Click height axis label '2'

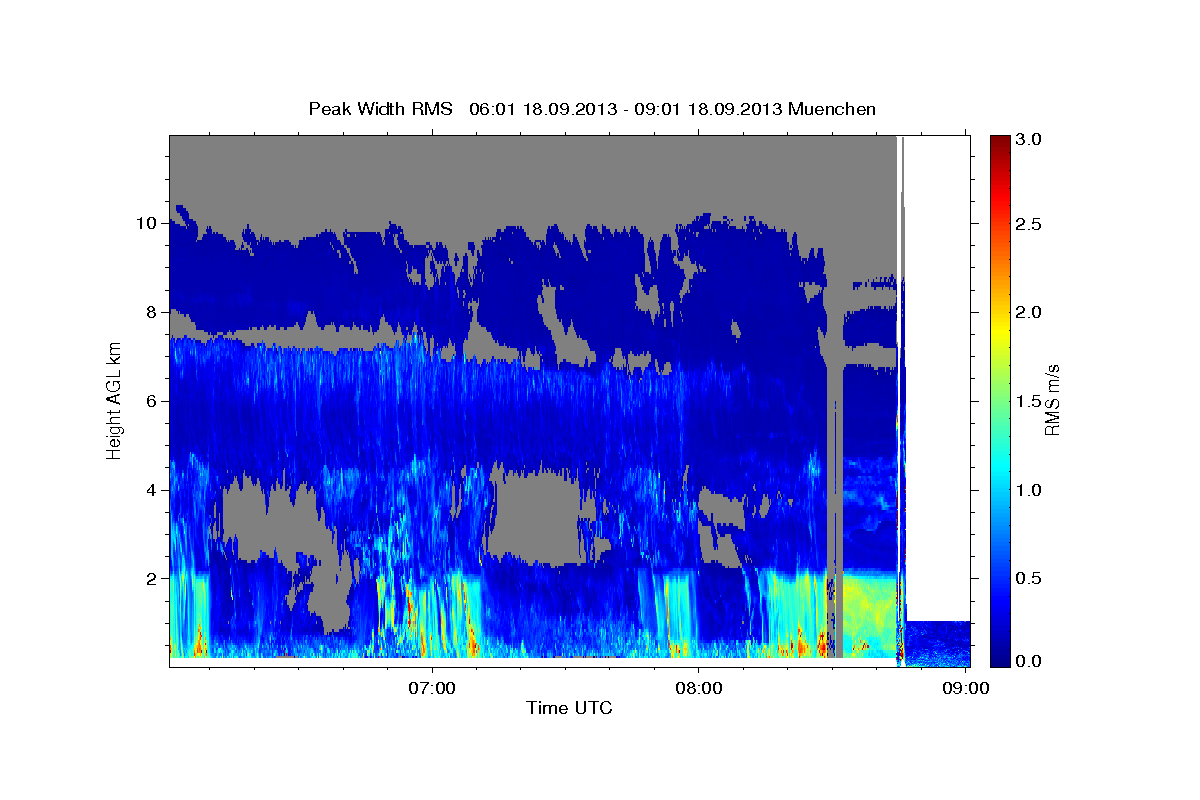click(151, 579)
